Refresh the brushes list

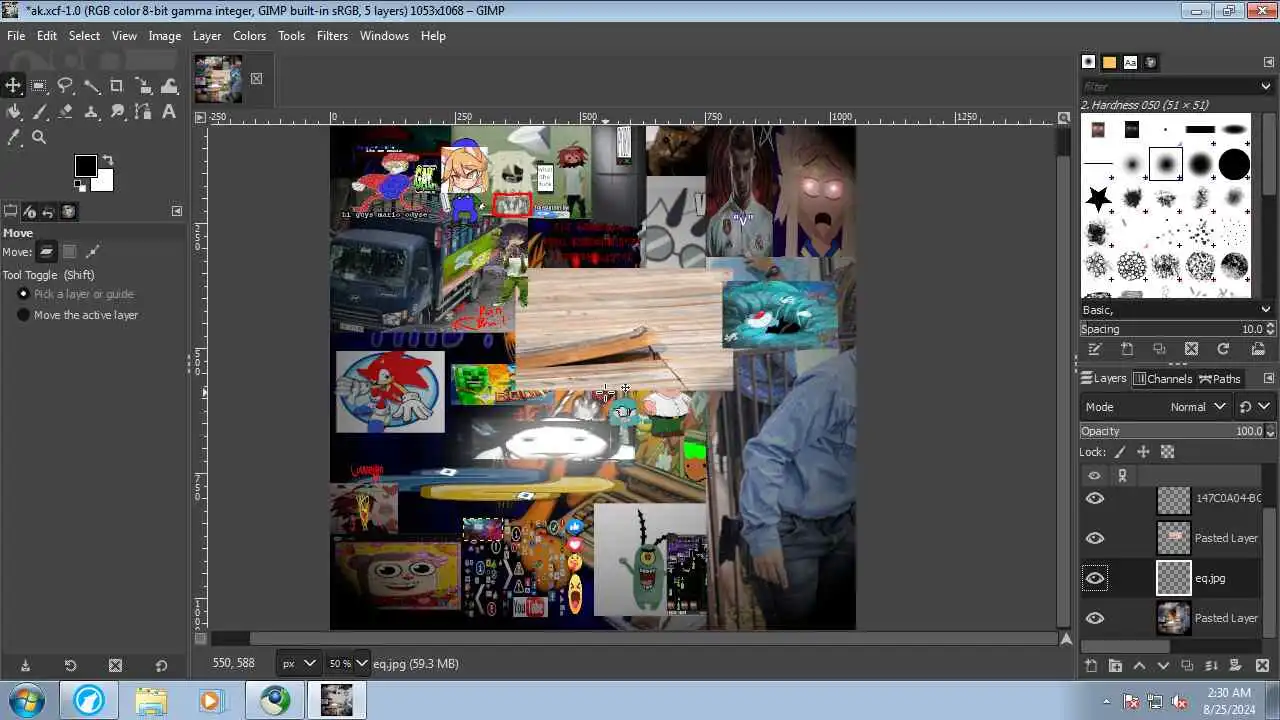[1223, 349]
